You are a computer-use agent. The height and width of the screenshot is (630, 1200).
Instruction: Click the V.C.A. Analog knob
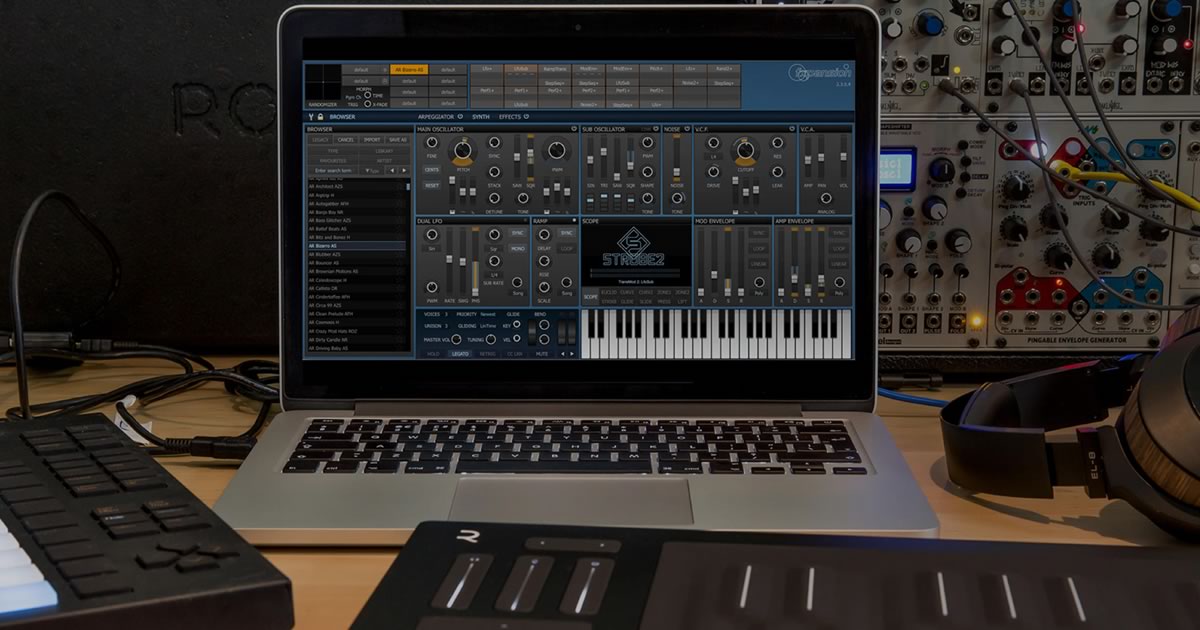point(825,200)
